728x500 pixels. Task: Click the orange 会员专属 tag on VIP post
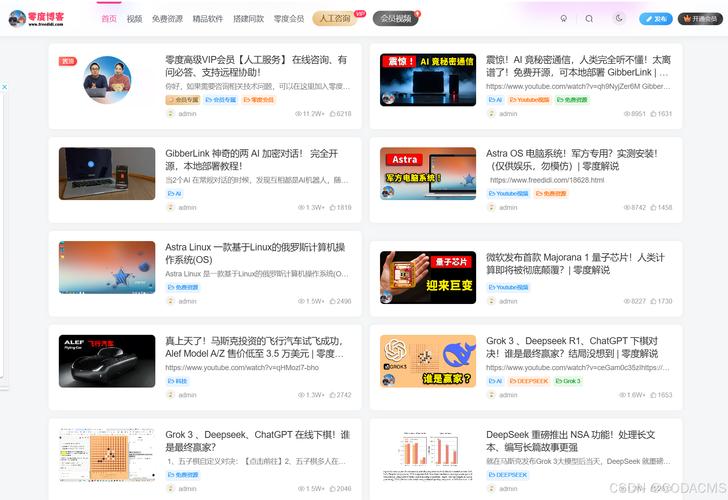point(183,100)
